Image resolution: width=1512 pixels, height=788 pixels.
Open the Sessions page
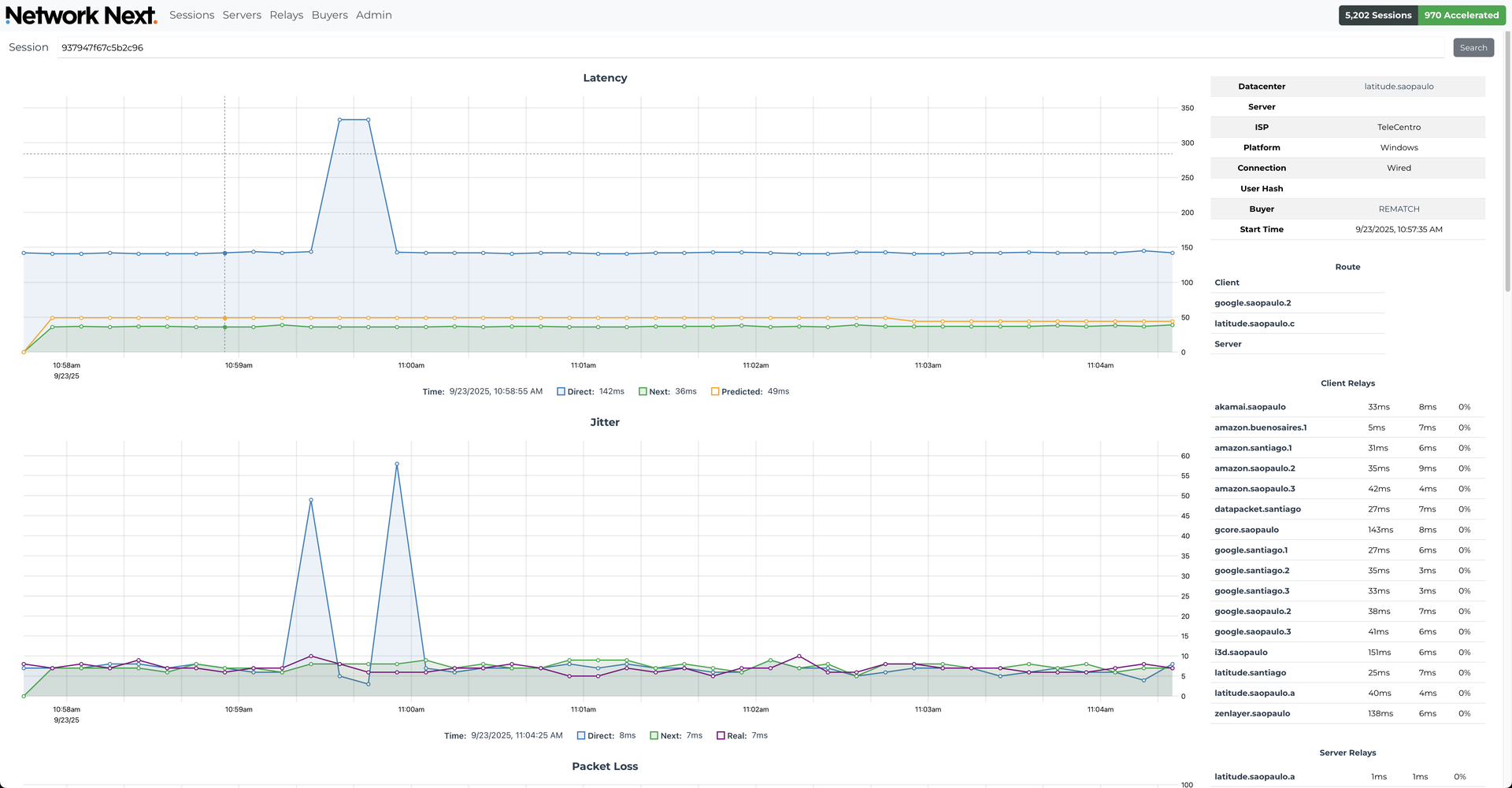click(191, 15)
